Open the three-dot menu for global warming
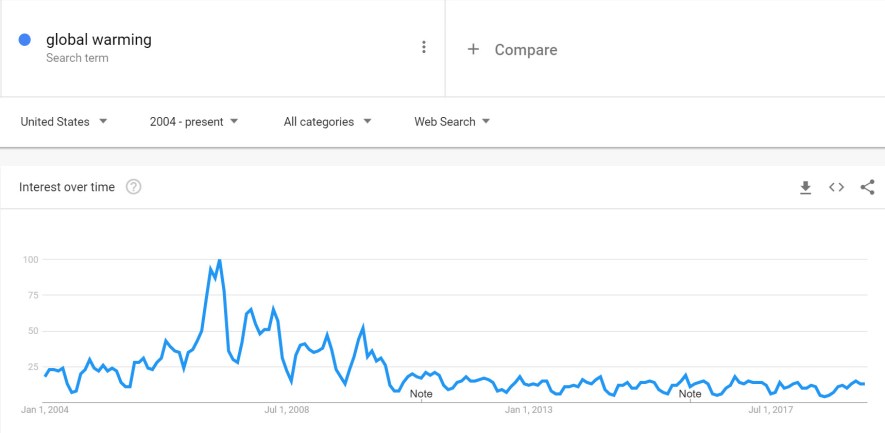885x433 pixels. pyautogui.click(x=424, y=47)
